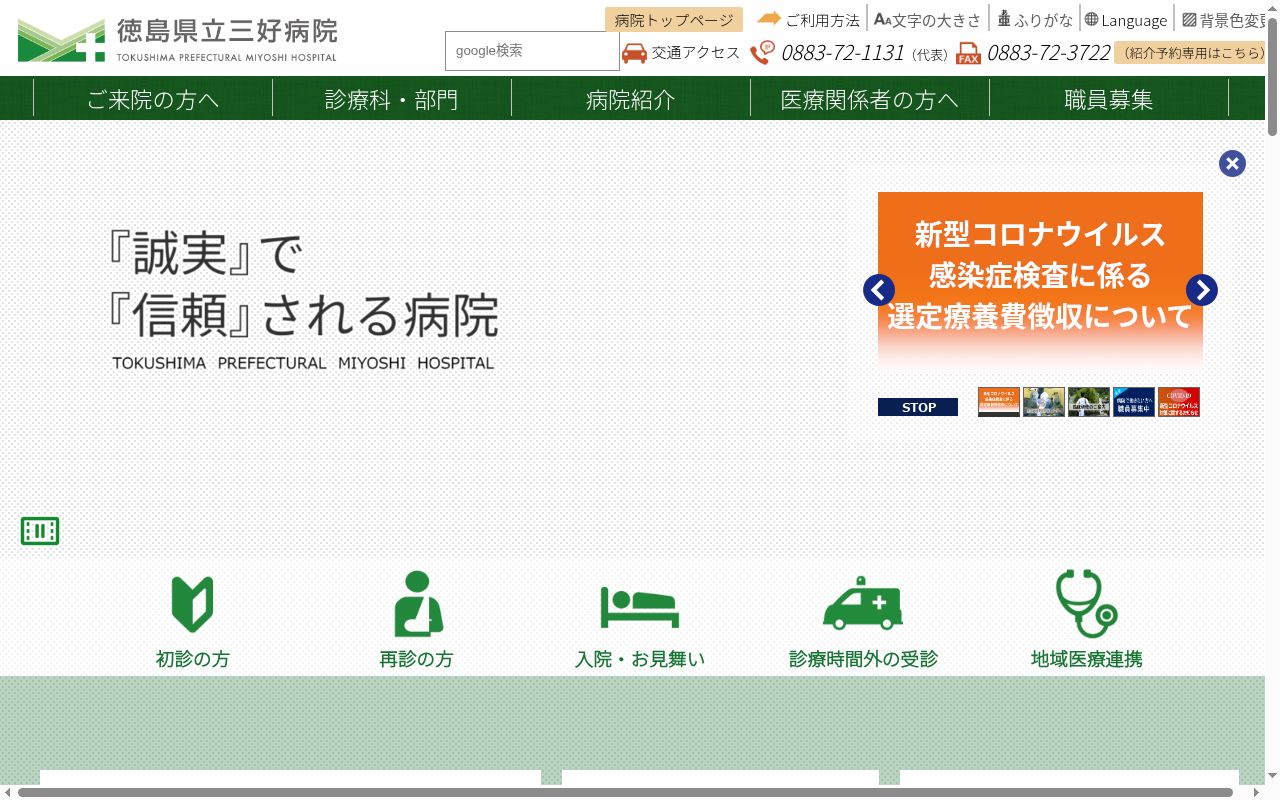Screen dimensions: 1280x800
Task: Open 診療時間外の受診 link text
Action: tap(863, 659)
